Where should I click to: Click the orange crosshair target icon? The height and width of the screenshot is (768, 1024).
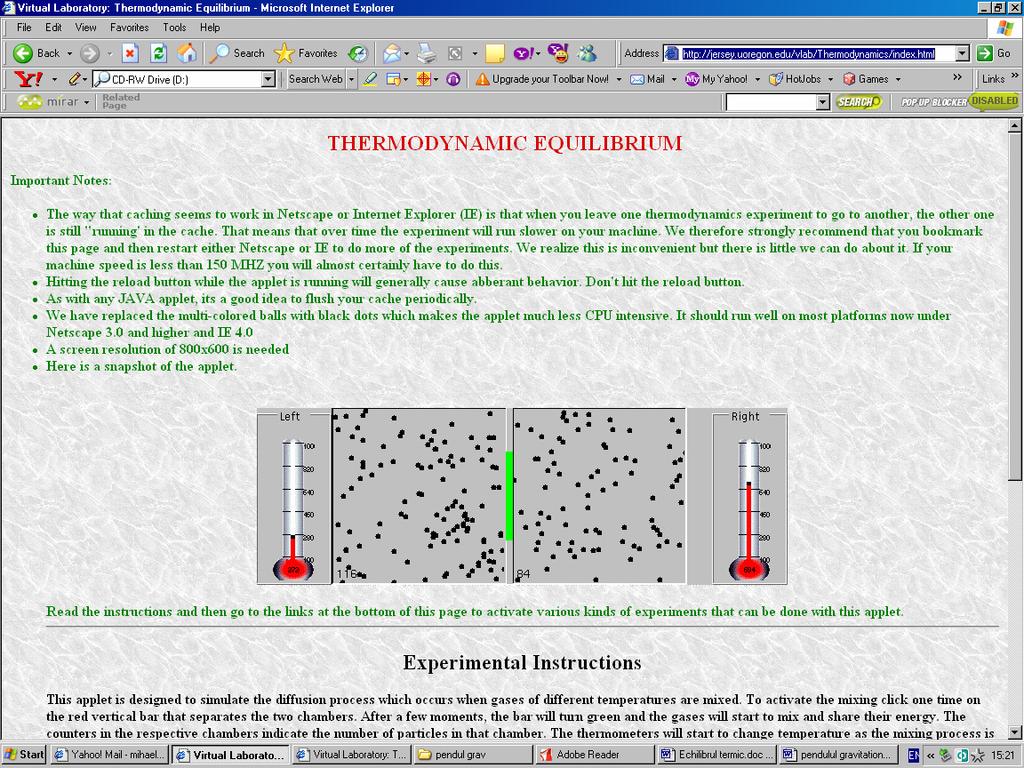(423, 80)
